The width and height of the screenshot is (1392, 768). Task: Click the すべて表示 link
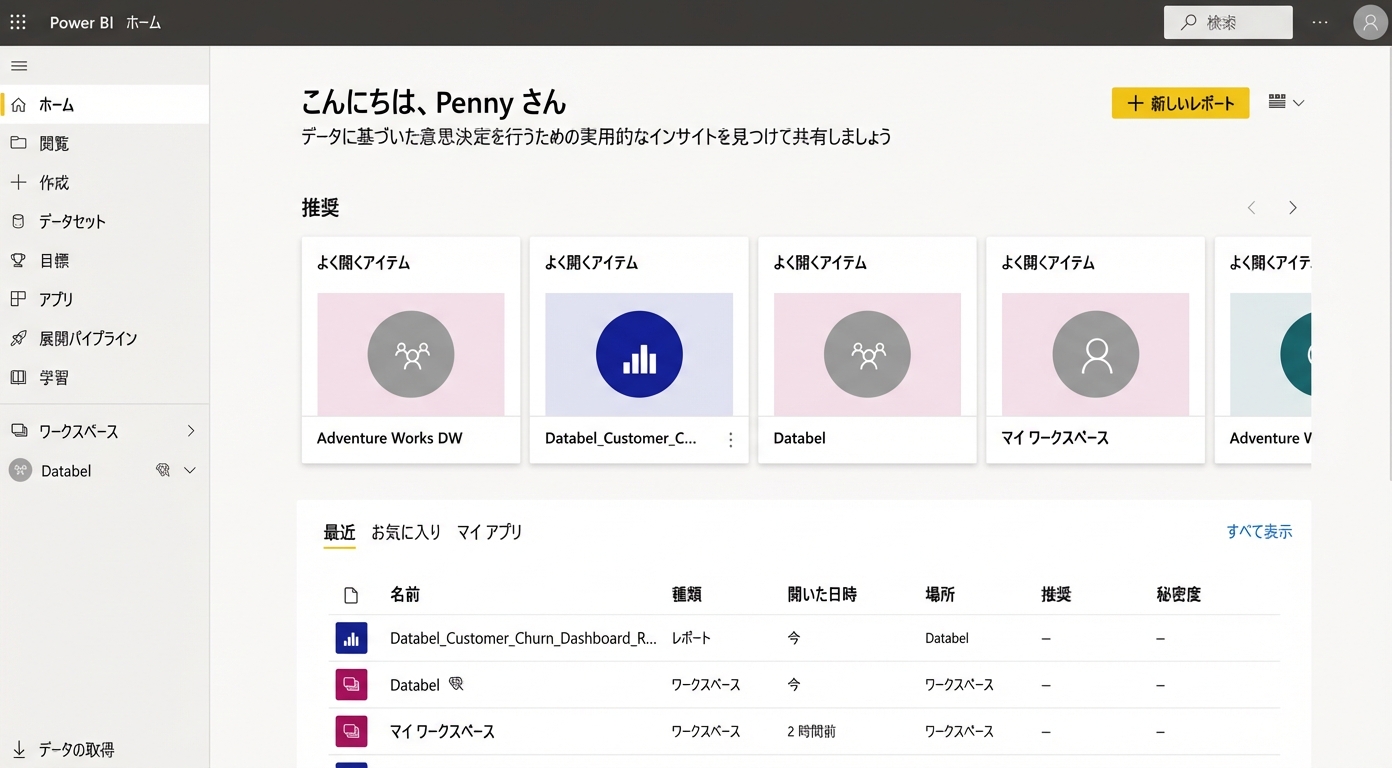coord(1259,532)
